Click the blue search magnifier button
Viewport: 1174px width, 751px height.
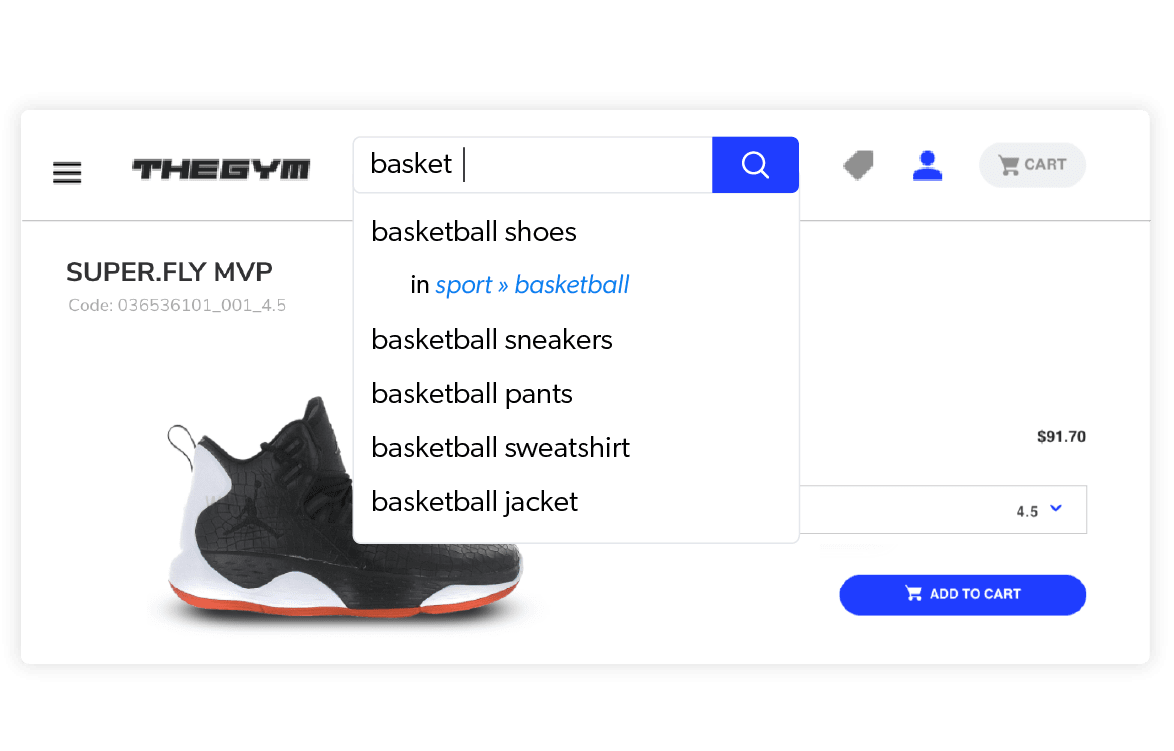(755, 165)
